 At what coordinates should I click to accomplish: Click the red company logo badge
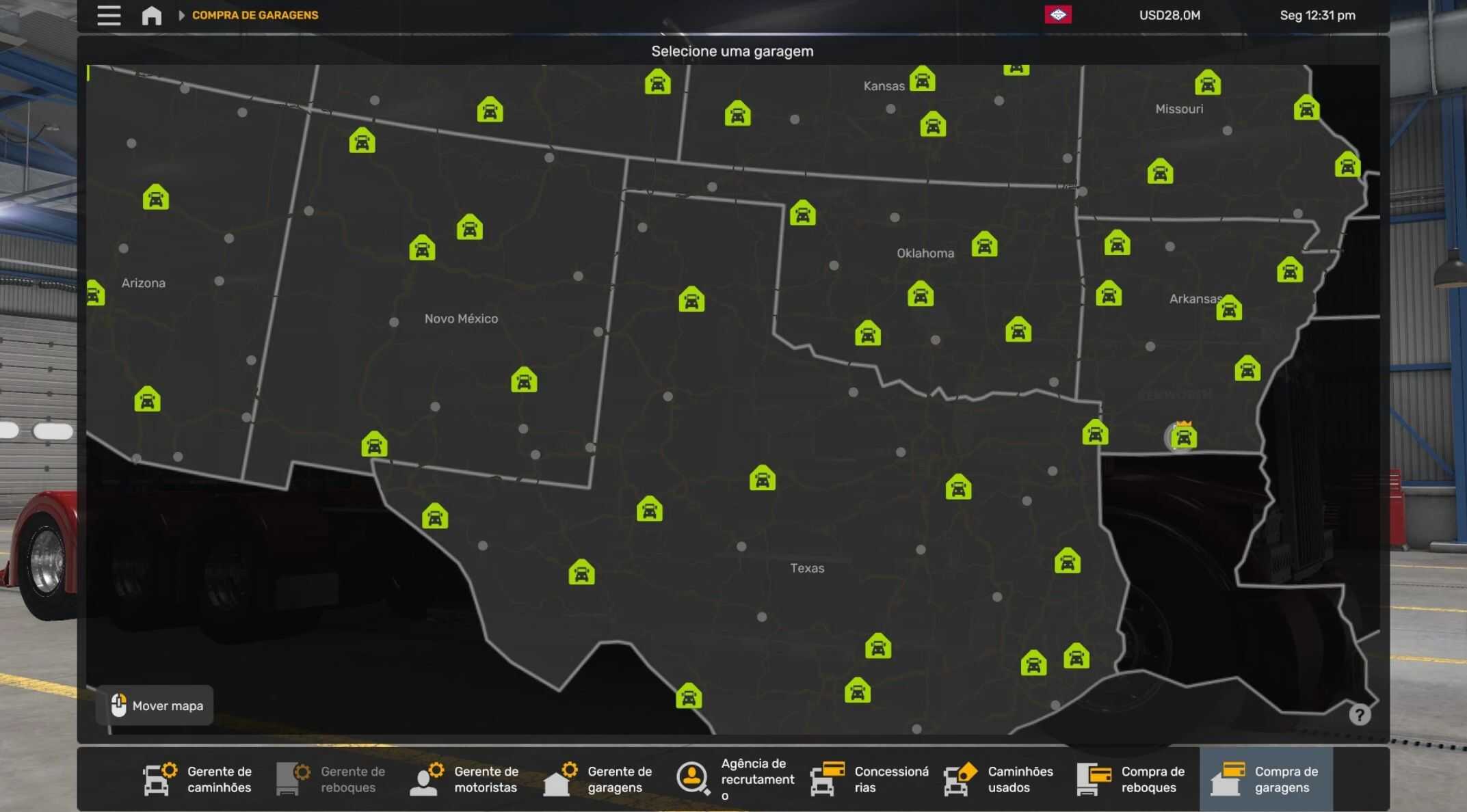[x=1057, y=15]
